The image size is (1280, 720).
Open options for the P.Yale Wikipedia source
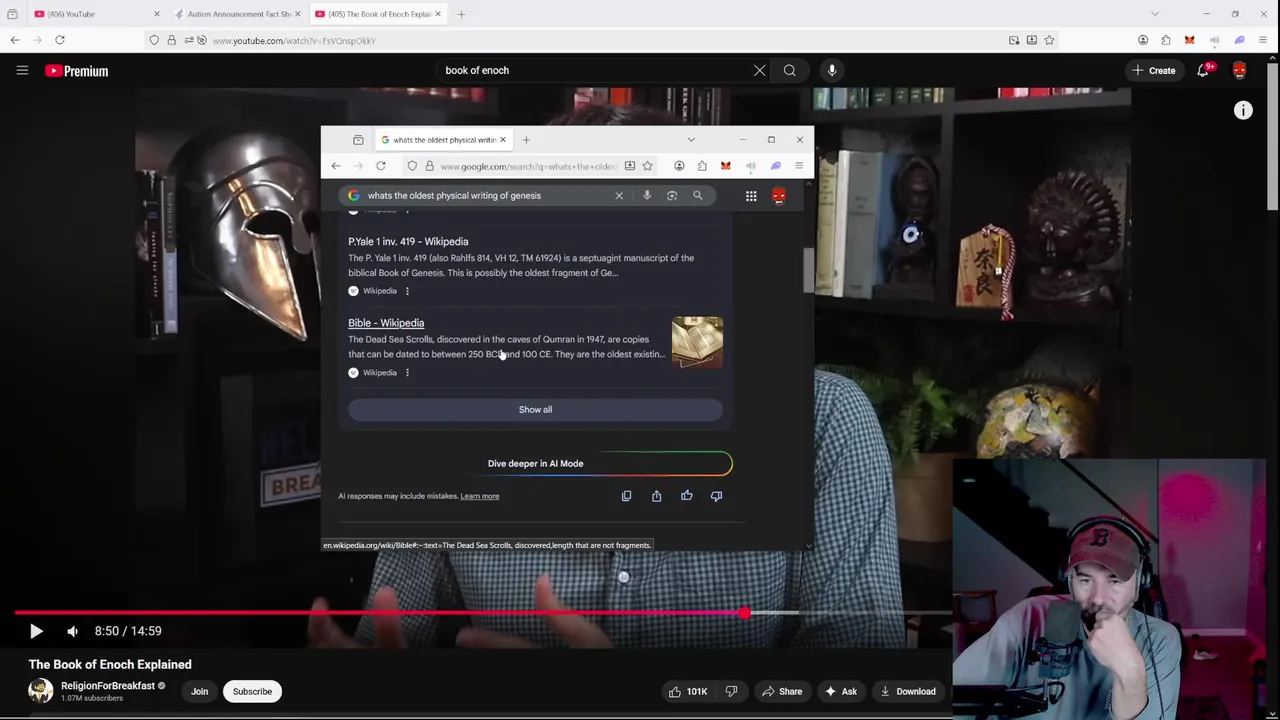407,291
